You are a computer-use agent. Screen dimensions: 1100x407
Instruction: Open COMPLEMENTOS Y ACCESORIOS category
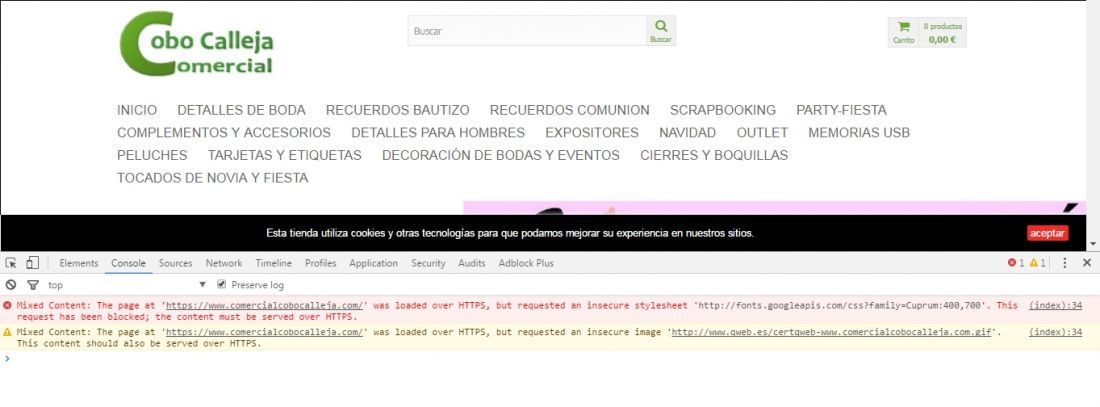coord(224,133)
